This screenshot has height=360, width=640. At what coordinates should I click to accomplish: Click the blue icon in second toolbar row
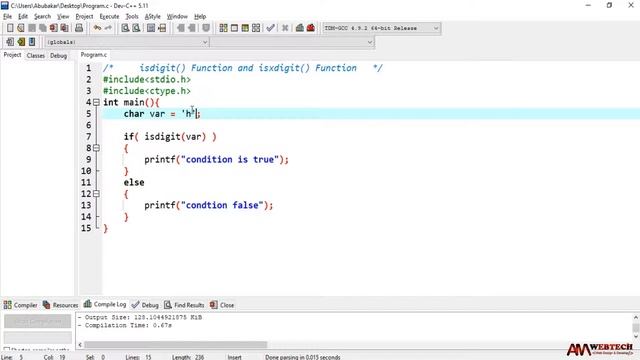[x=32, y=42]
